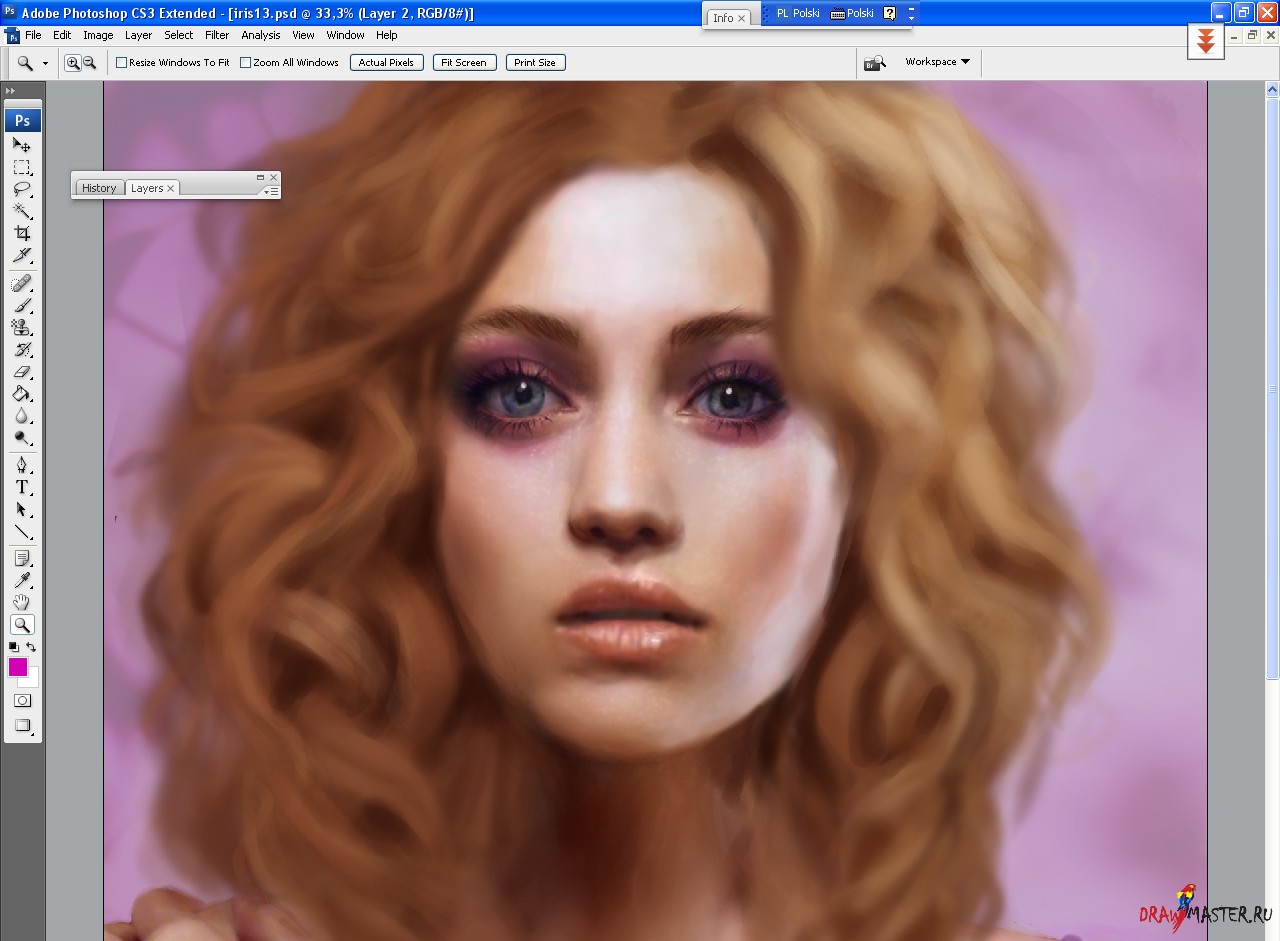Select the Magic Wand tool
Viewport: 1280px width, 941px height.
coord(22,211)
